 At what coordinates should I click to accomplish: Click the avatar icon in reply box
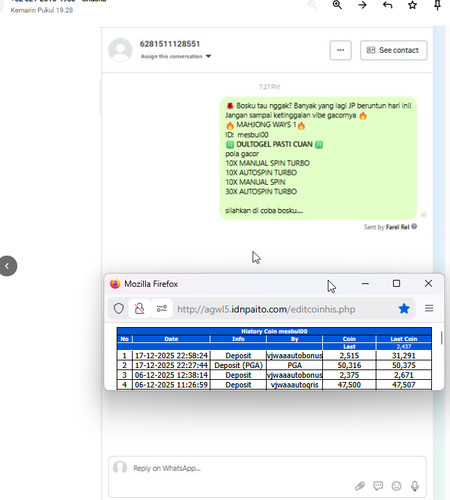tap(120, 468)
